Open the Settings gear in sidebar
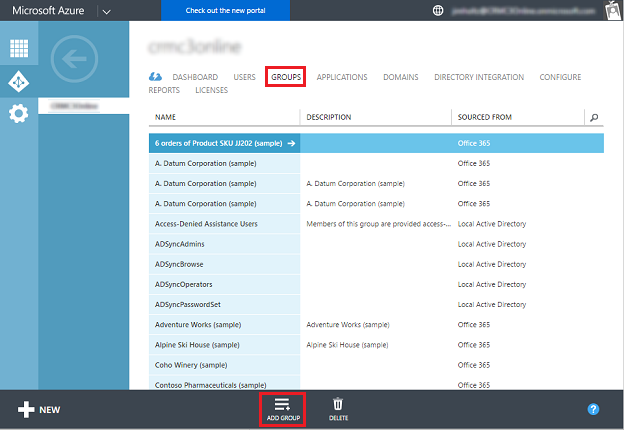This screenshot has width=624, height=430. click(19, 113)
